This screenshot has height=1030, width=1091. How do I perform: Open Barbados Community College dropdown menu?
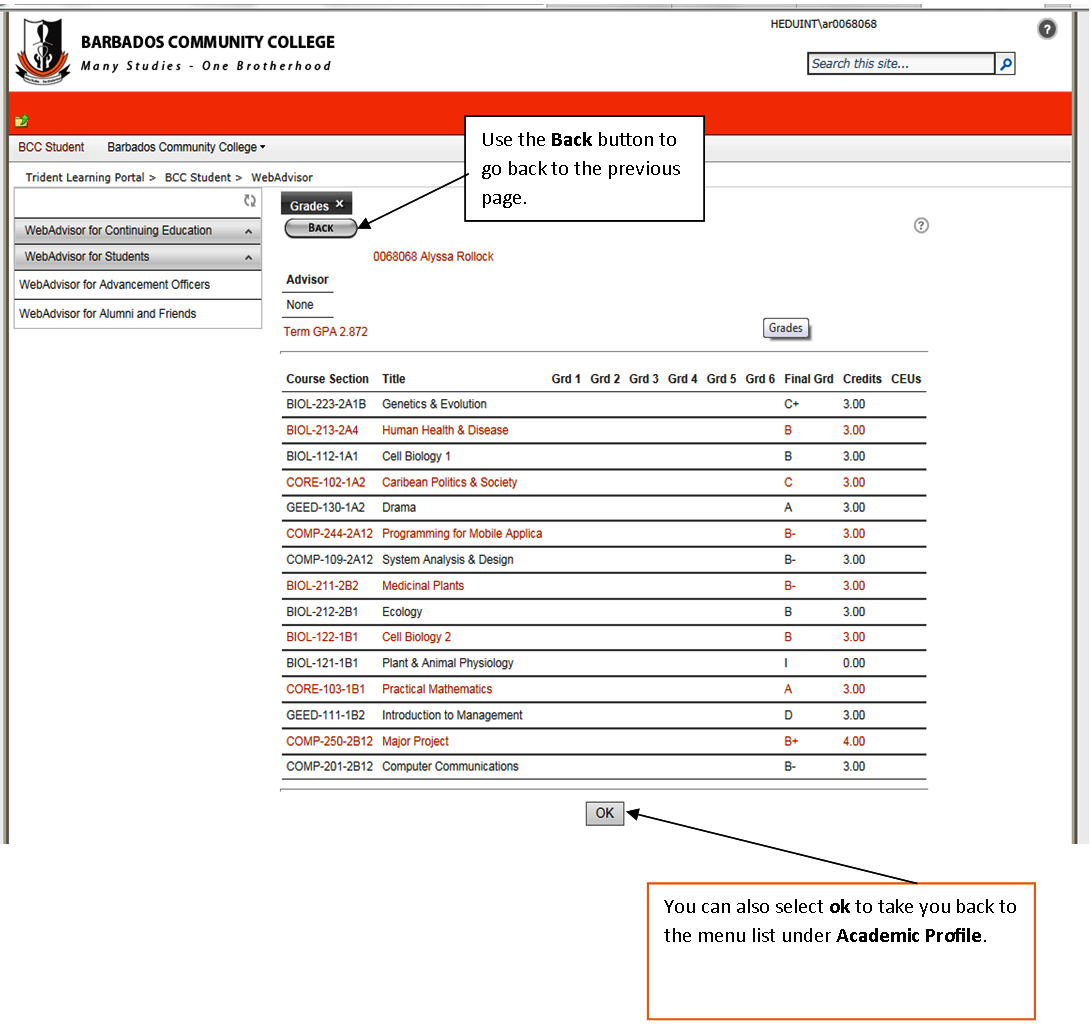click(x=186, y=147)
